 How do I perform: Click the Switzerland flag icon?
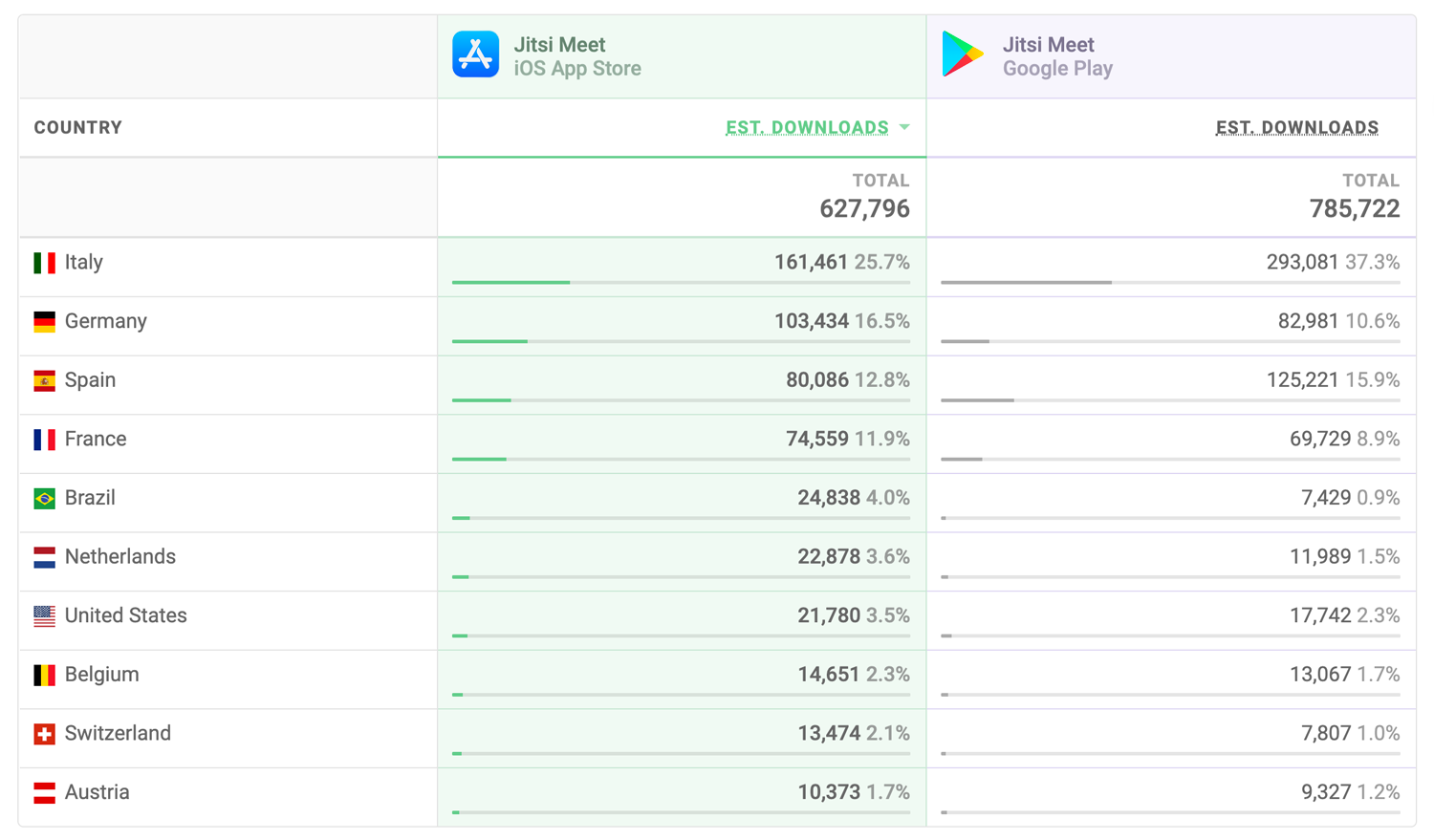coord(44,734)
